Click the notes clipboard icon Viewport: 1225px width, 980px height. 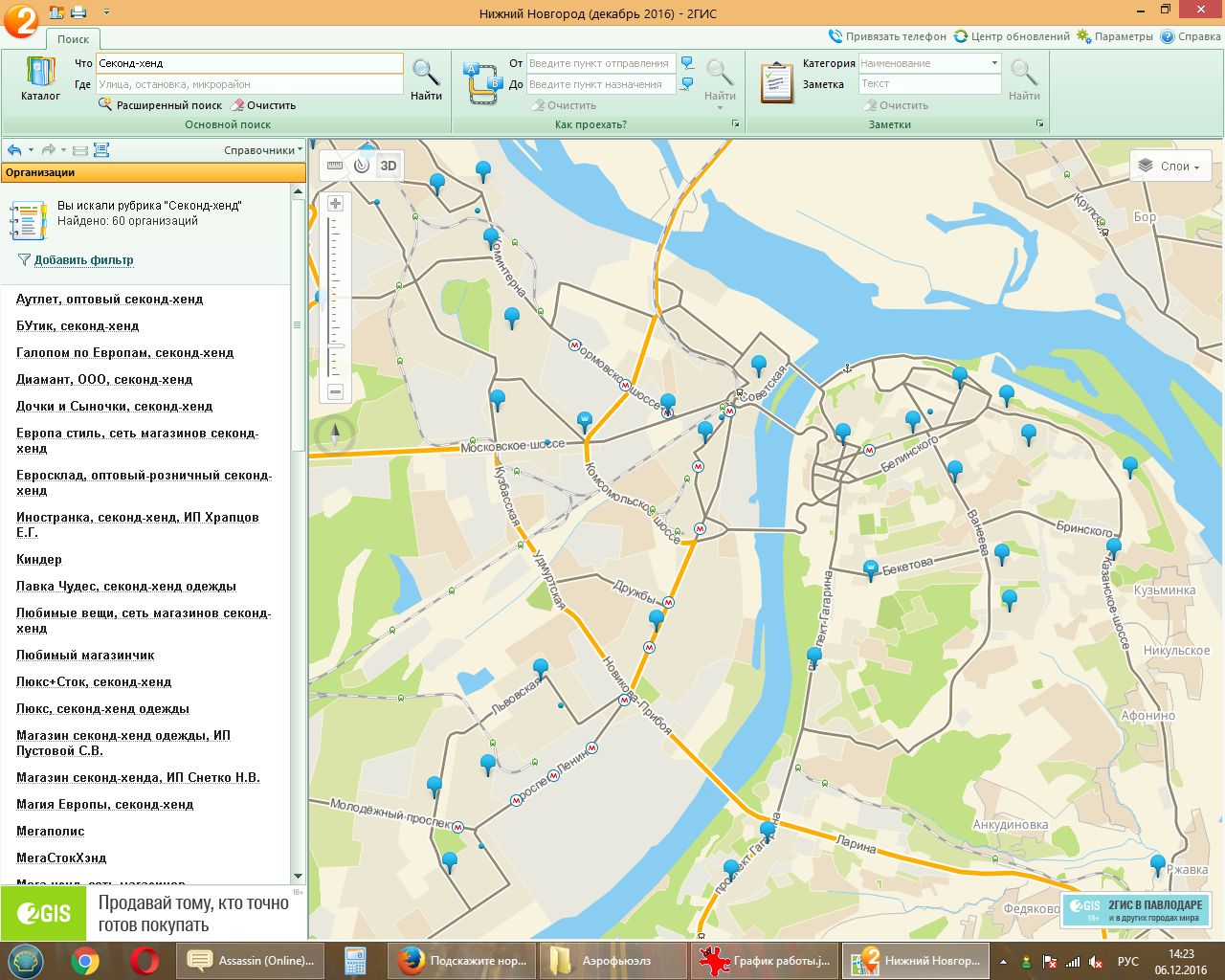point(777,82)
